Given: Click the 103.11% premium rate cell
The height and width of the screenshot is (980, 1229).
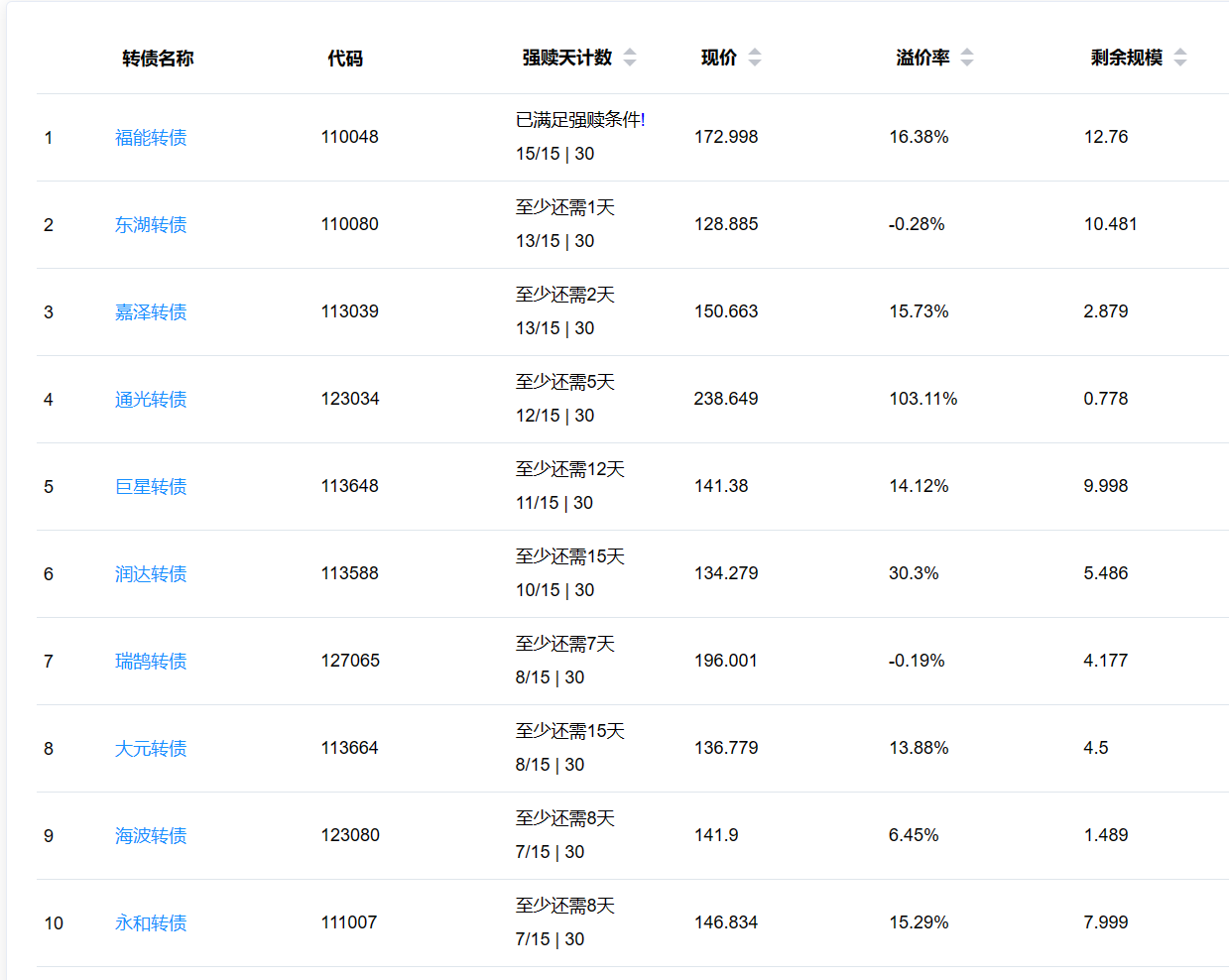Looking at the screenshot, I should pos(922,399).
